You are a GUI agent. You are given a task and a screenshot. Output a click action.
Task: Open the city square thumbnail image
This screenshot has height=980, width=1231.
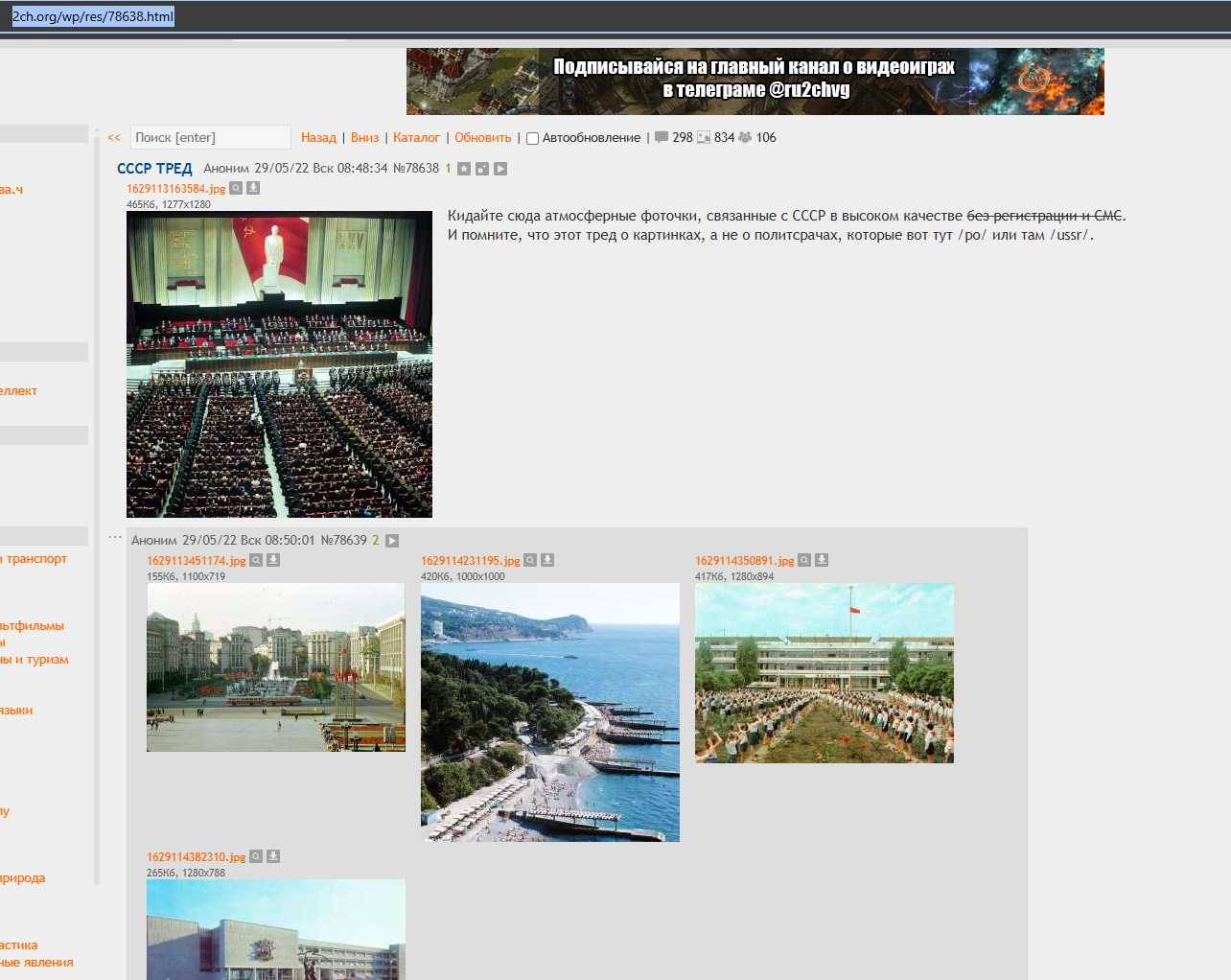point(276,667)
